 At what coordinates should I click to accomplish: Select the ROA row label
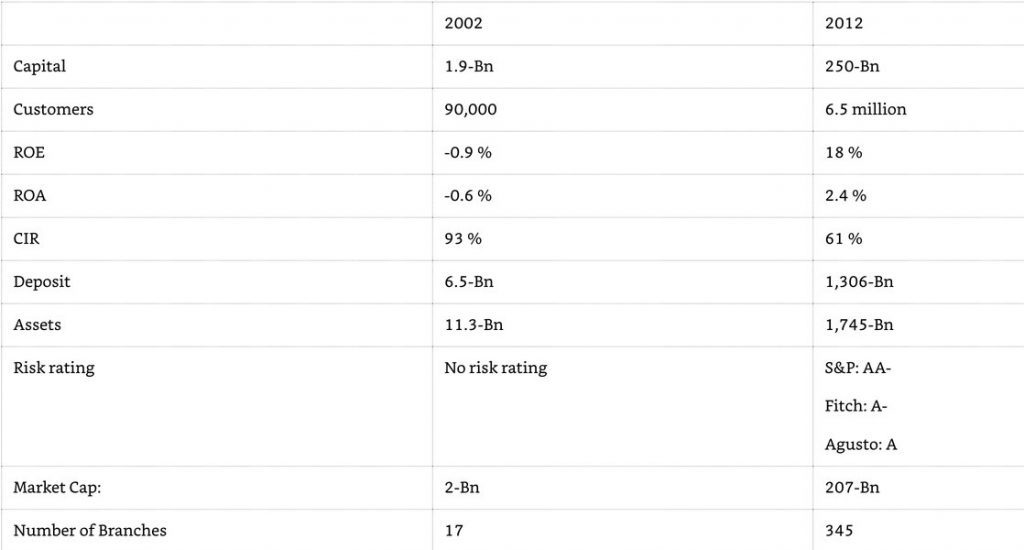[x=29, y=195]
